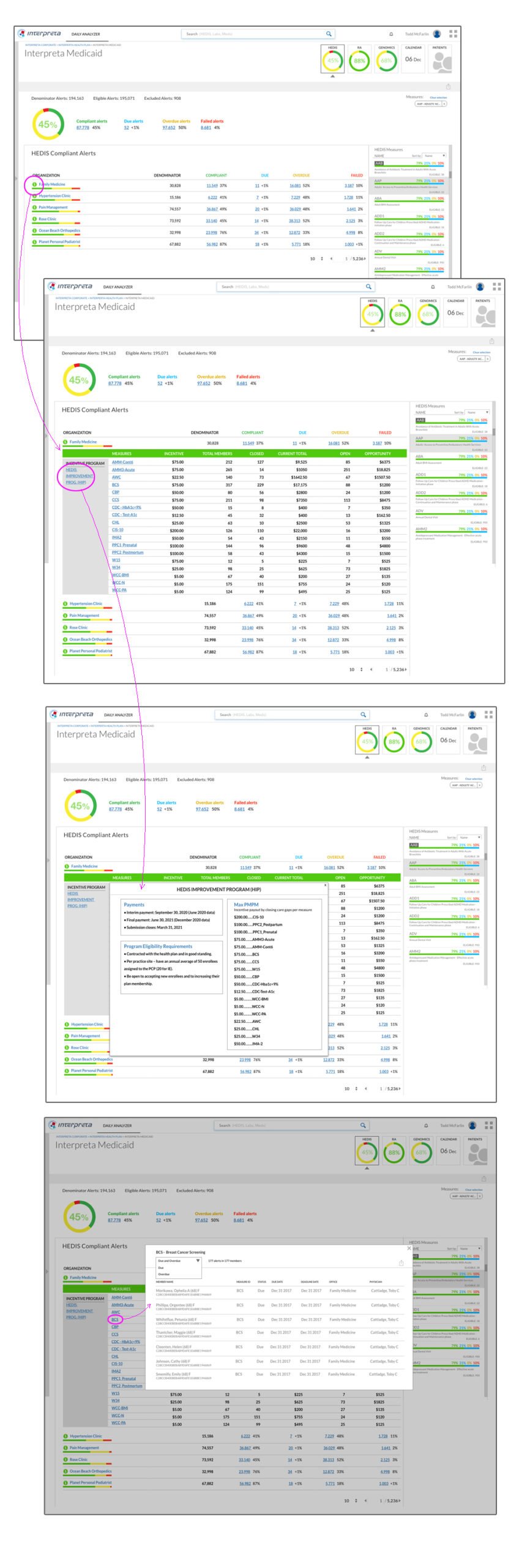Image resolution: width=522 pixels, height=1568 pixels.
Task: Click HEDIS Measures list scrollbar in topmost screen
Action: [x=450, y=175]
